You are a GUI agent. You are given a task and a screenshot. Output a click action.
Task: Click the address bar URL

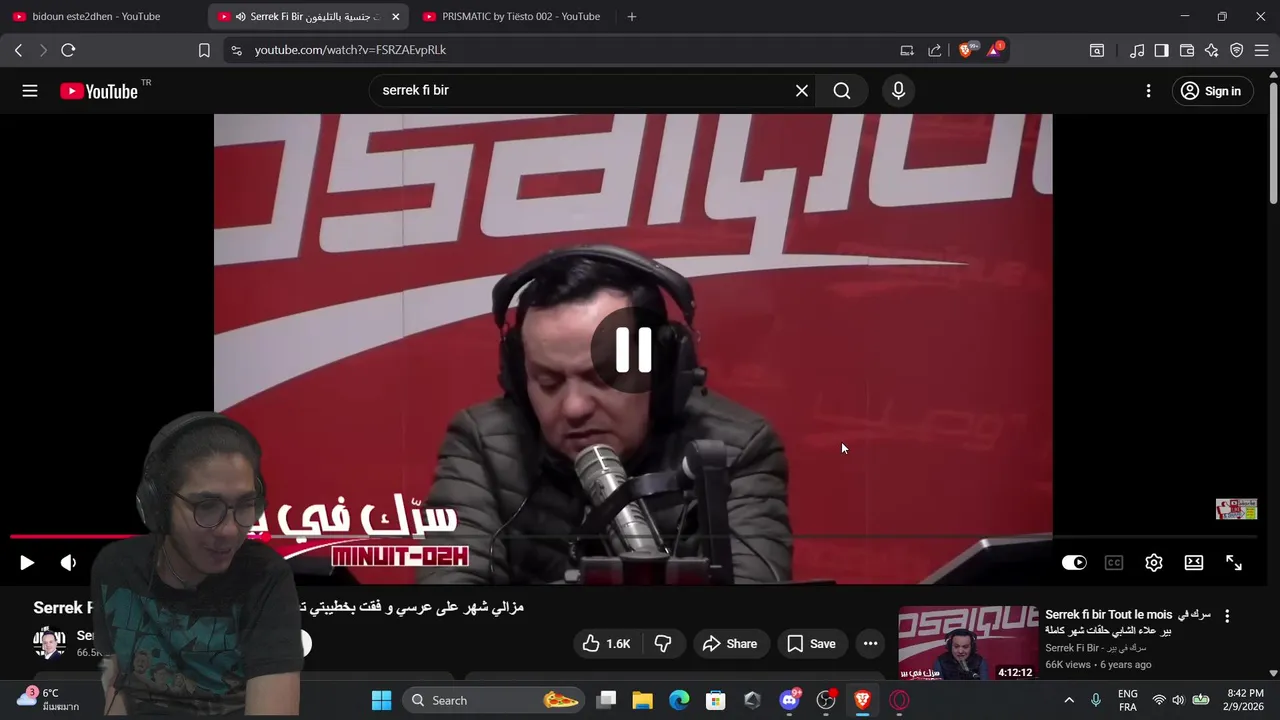coord(350,50)
